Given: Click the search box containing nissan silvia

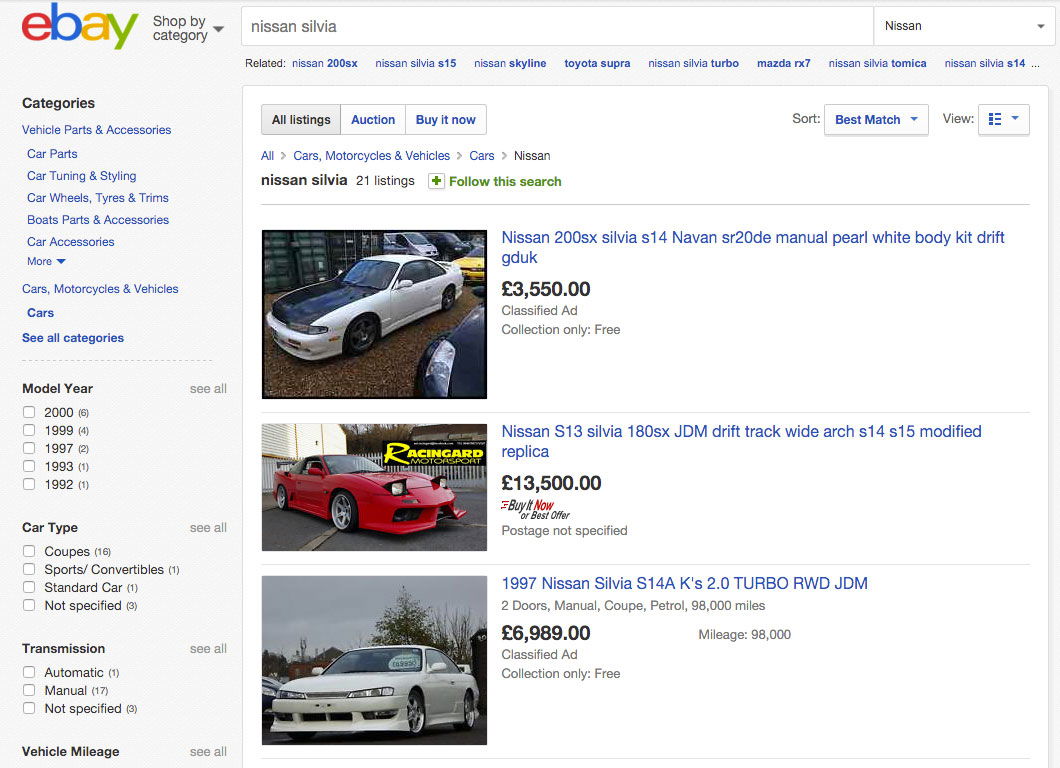Looking at the screenshot, I should click(x=556, y=26).
